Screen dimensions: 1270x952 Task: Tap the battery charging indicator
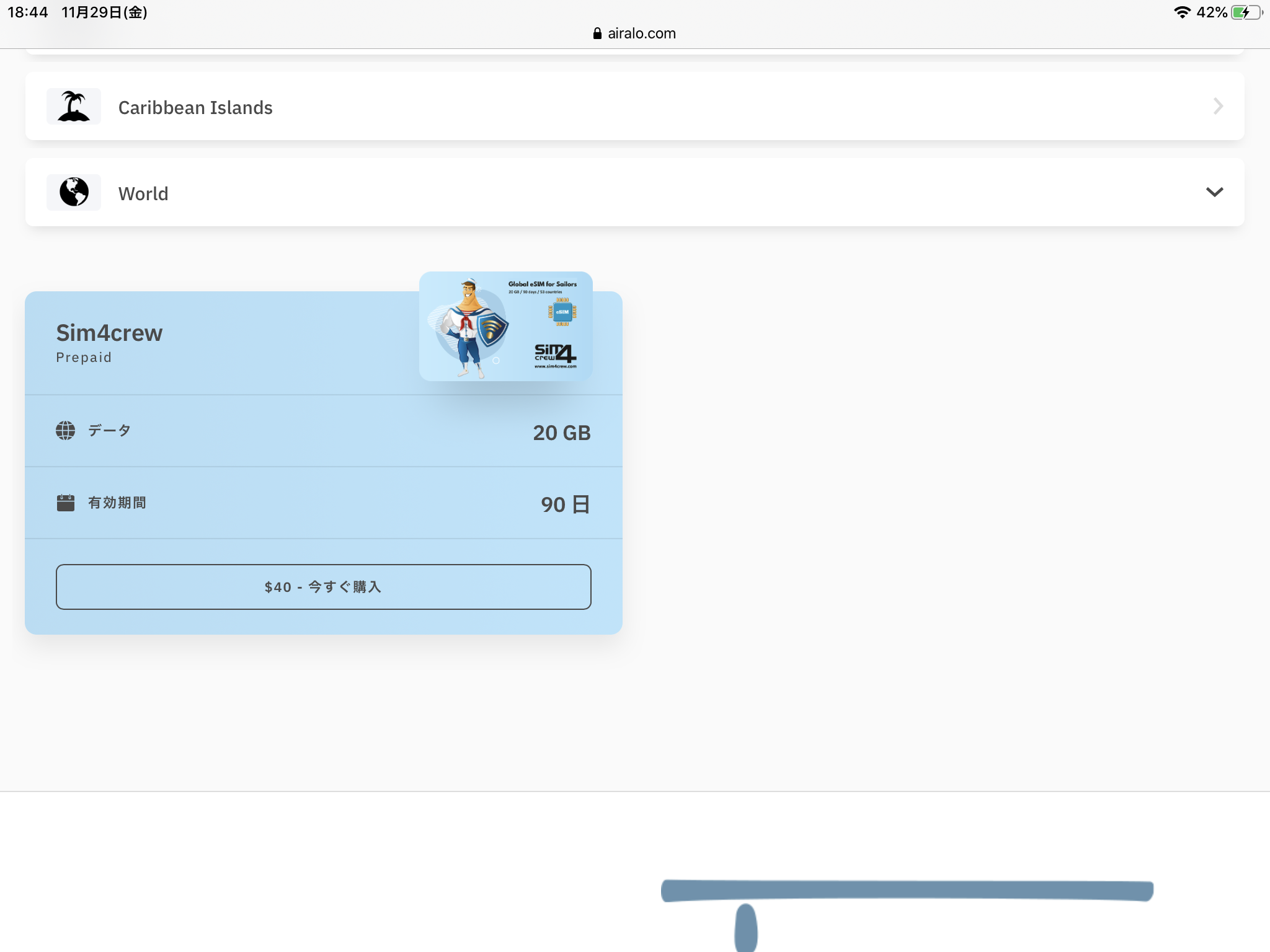[1247, 12]
